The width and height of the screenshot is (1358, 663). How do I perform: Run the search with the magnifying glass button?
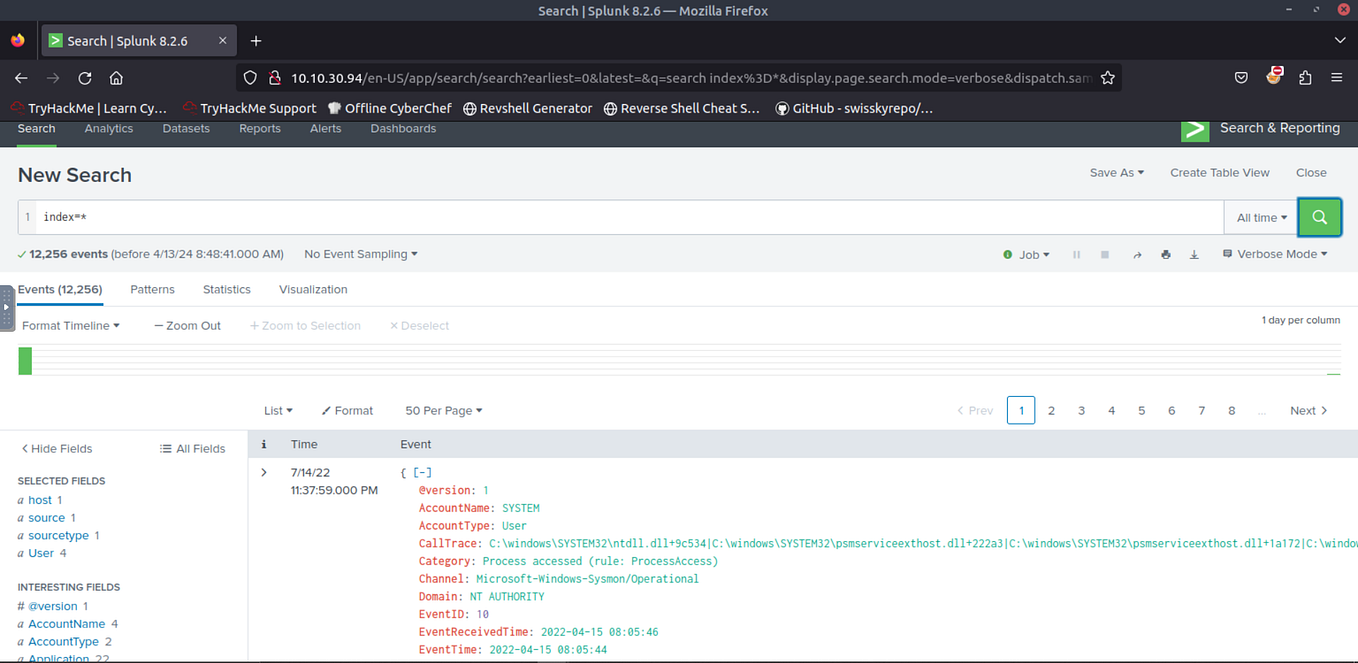point(1319,217)
